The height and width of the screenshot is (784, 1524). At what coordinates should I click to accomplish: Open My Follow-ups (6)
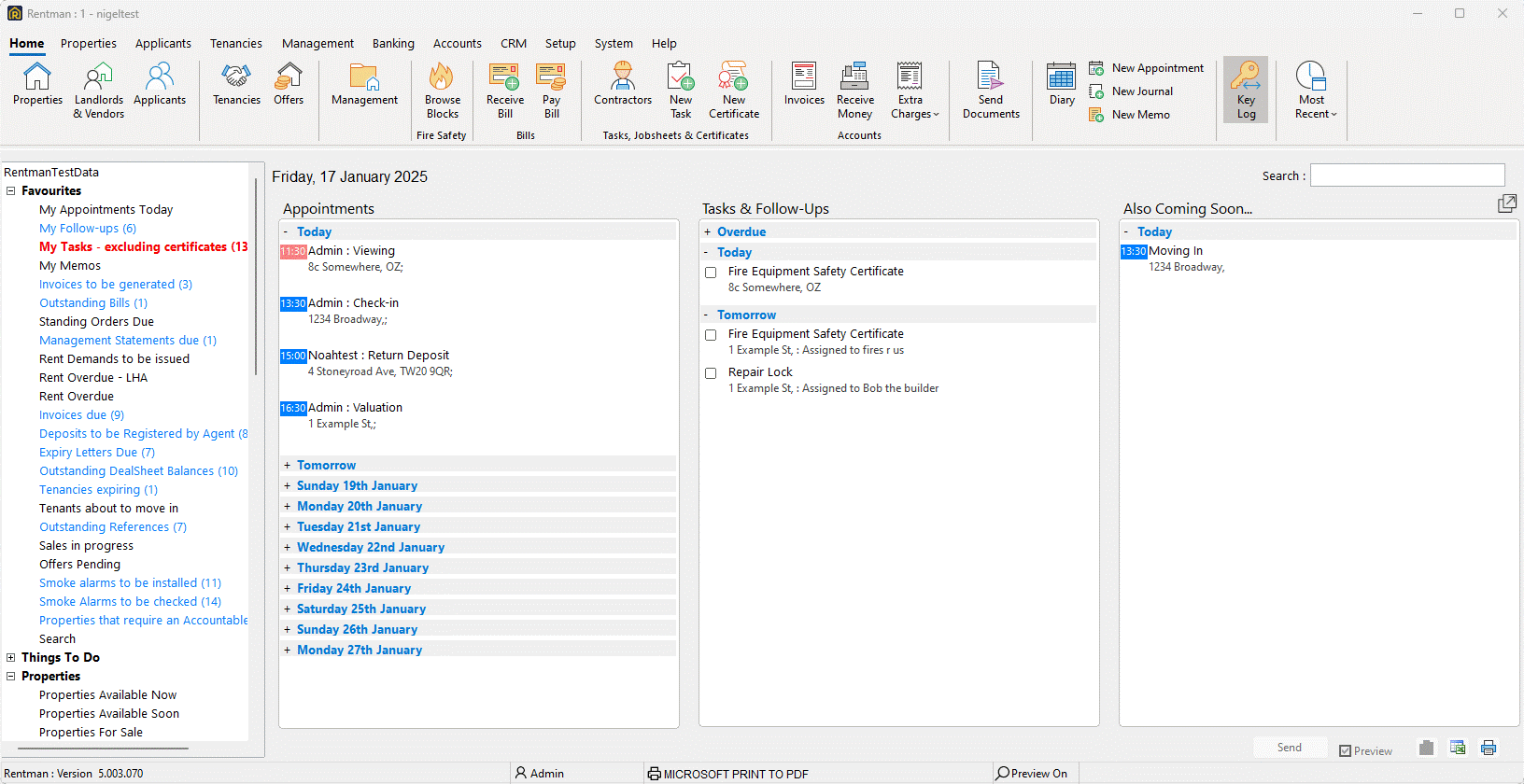(88, 229)
